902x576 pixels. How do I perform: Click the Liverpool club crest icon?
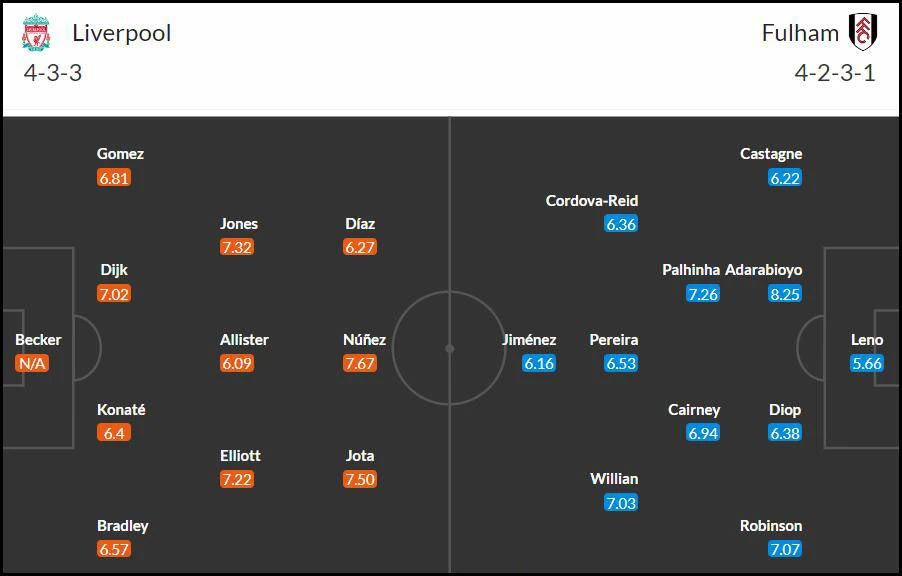[36, 33]
